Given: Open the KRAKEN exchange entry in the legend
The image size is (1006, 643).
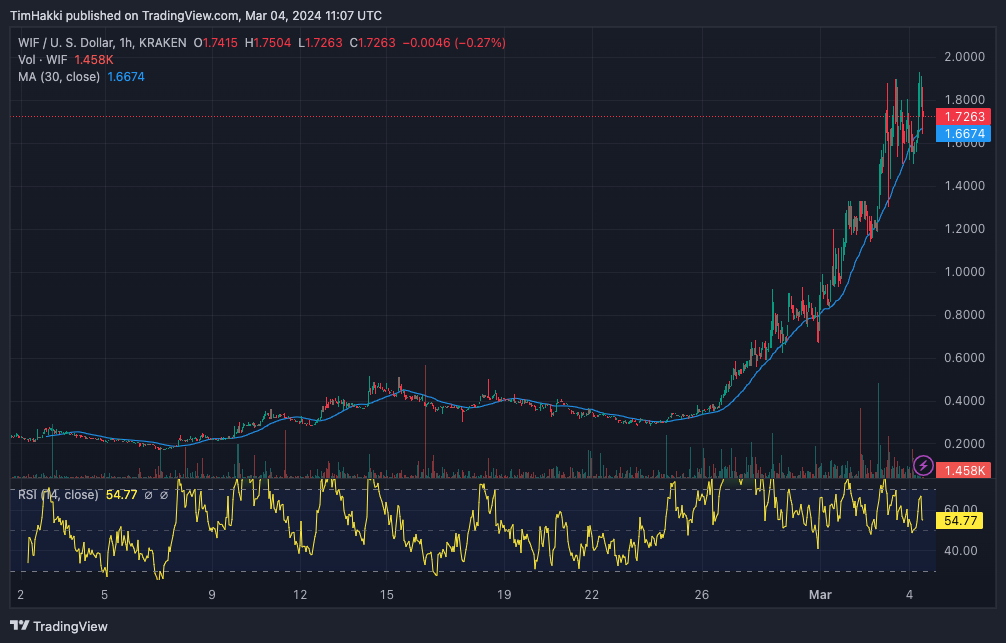Looking at the screenshot, I should pos(164,42).
